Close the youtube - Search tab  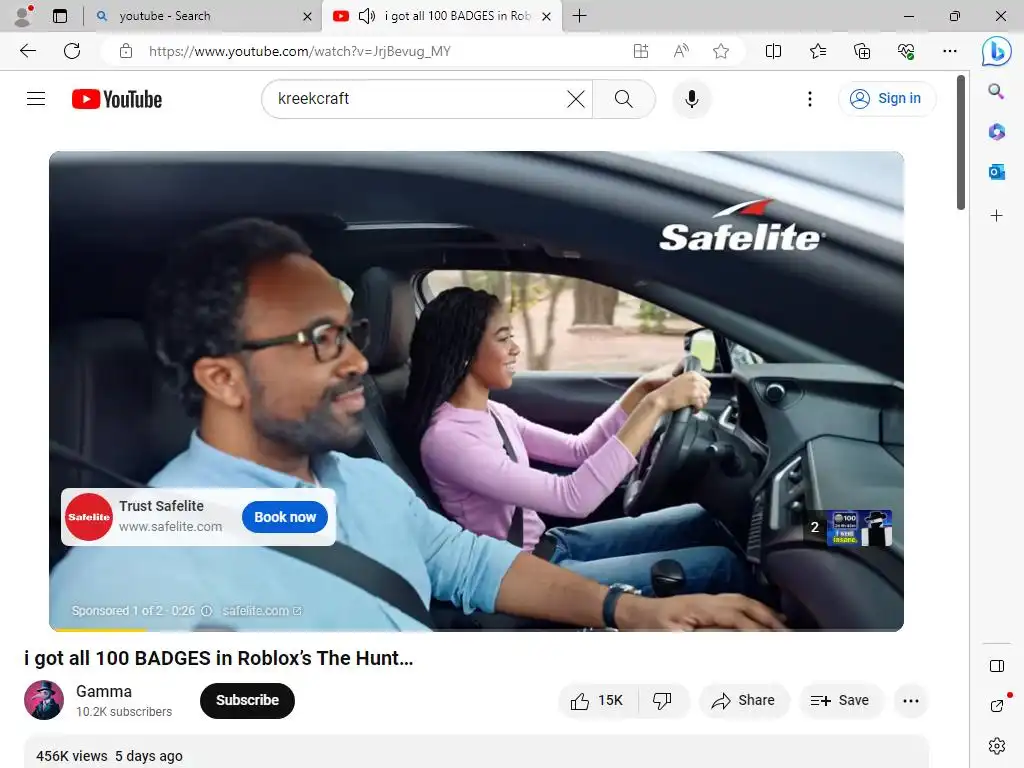click(x=307, y=16)
